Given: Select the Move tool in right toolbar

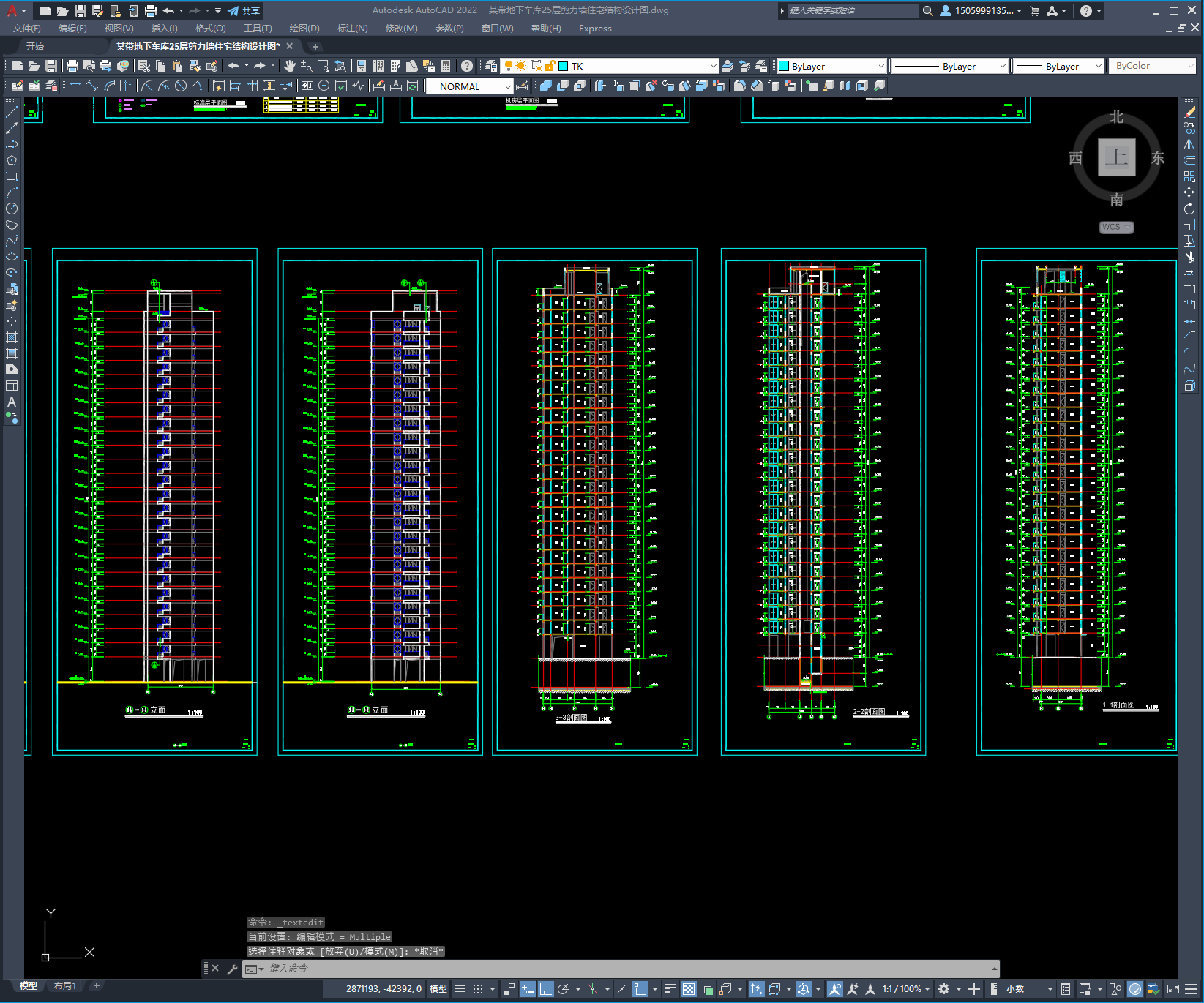Looking at the screenshot, I should (x=1189, y=192).
